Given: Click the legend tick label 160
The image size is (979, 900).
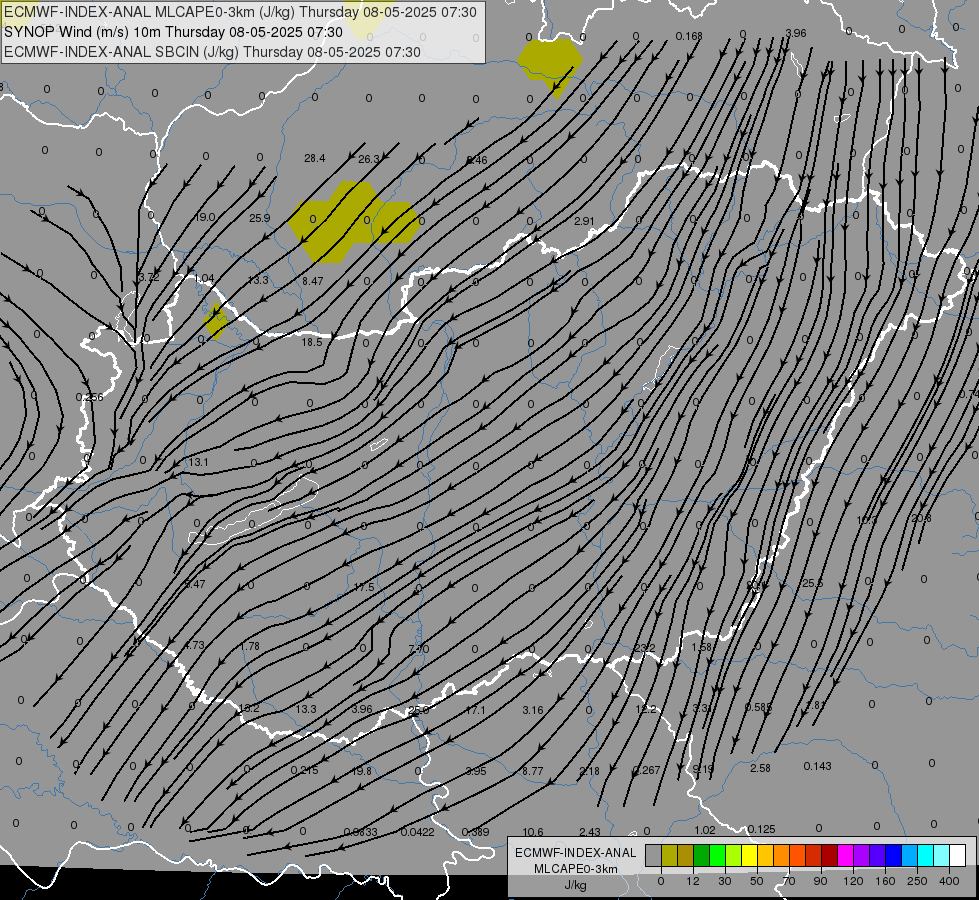Looking at the screenshot, I should click(x=885, y=881).
